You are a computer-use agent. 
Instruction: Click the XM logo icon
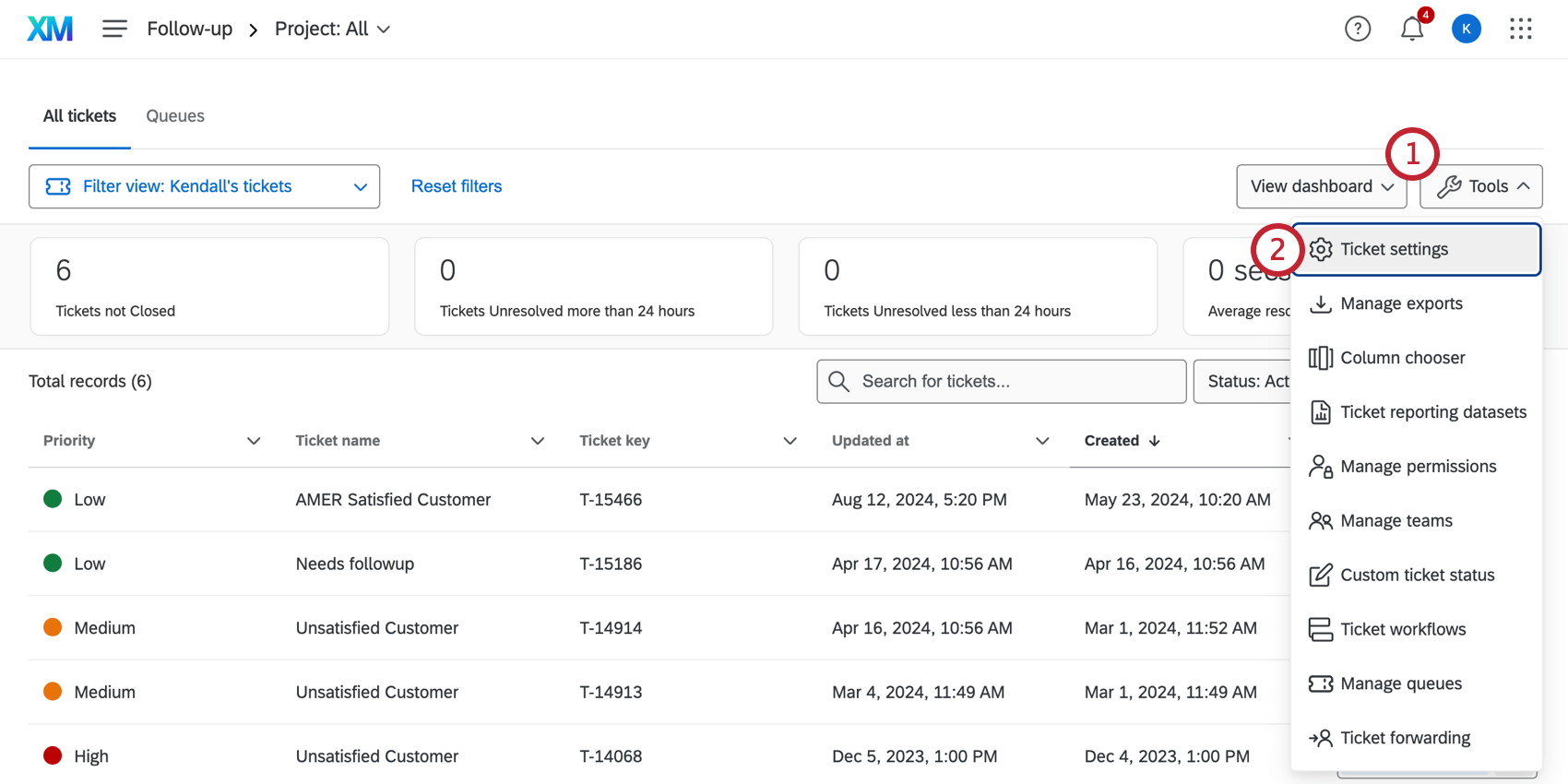pos(50,29)
